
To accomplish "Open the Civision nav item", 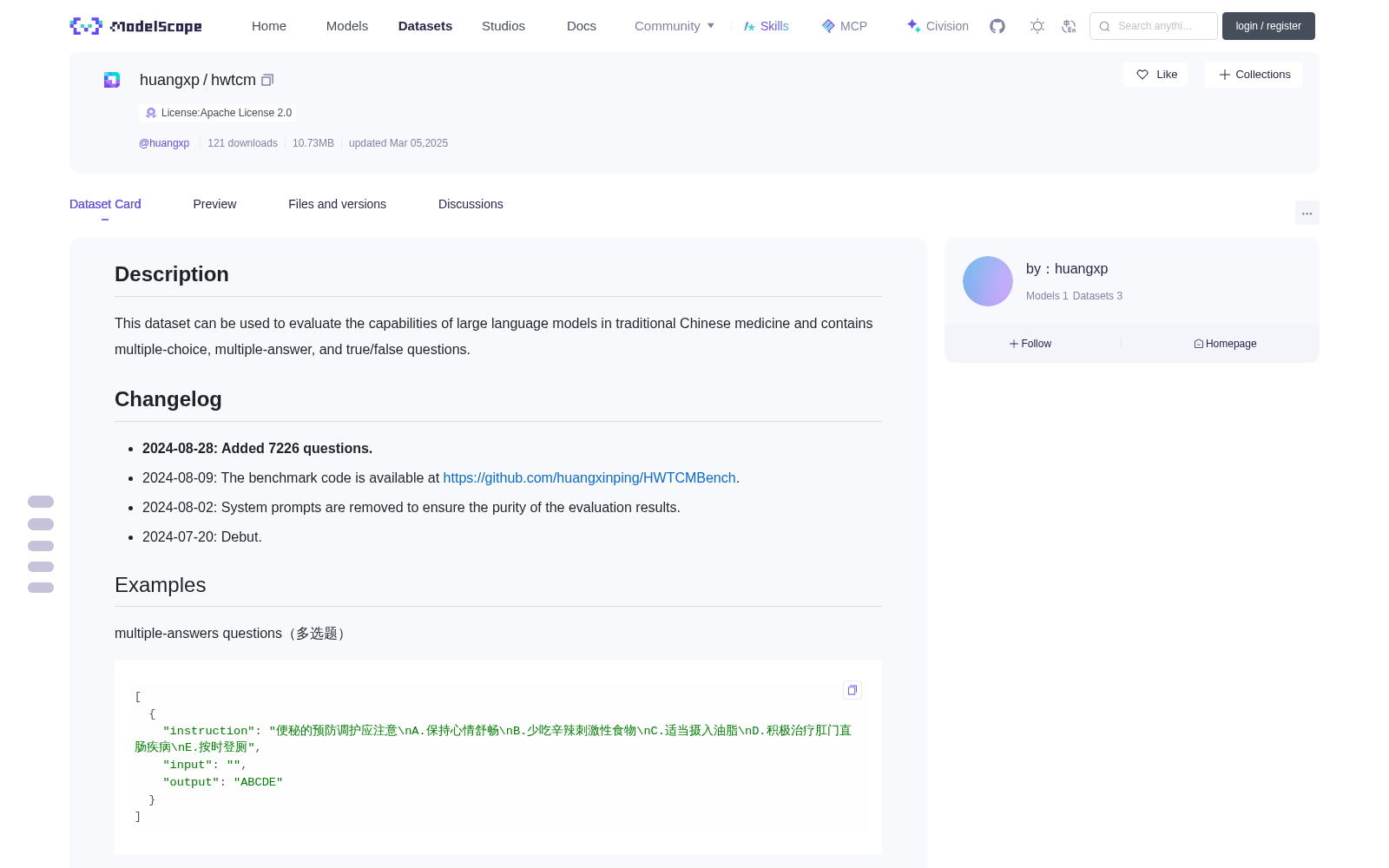I will (938, 26).
